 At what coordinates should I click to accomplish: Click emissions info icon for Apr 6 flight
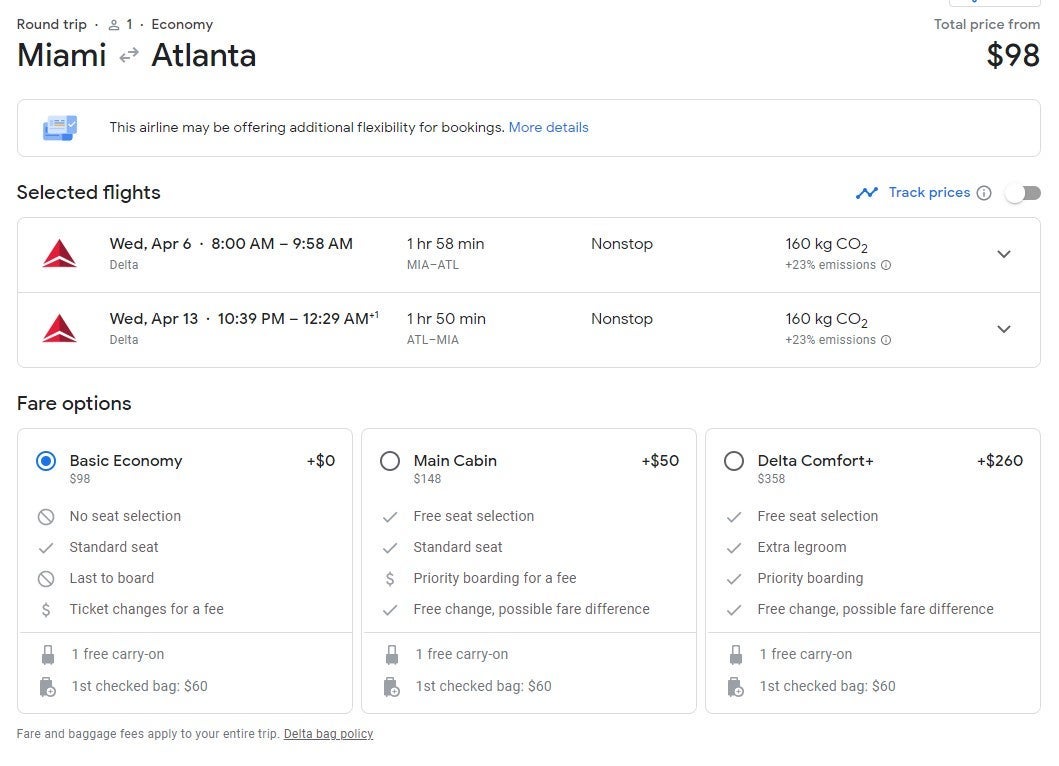(x=886, y=266)
